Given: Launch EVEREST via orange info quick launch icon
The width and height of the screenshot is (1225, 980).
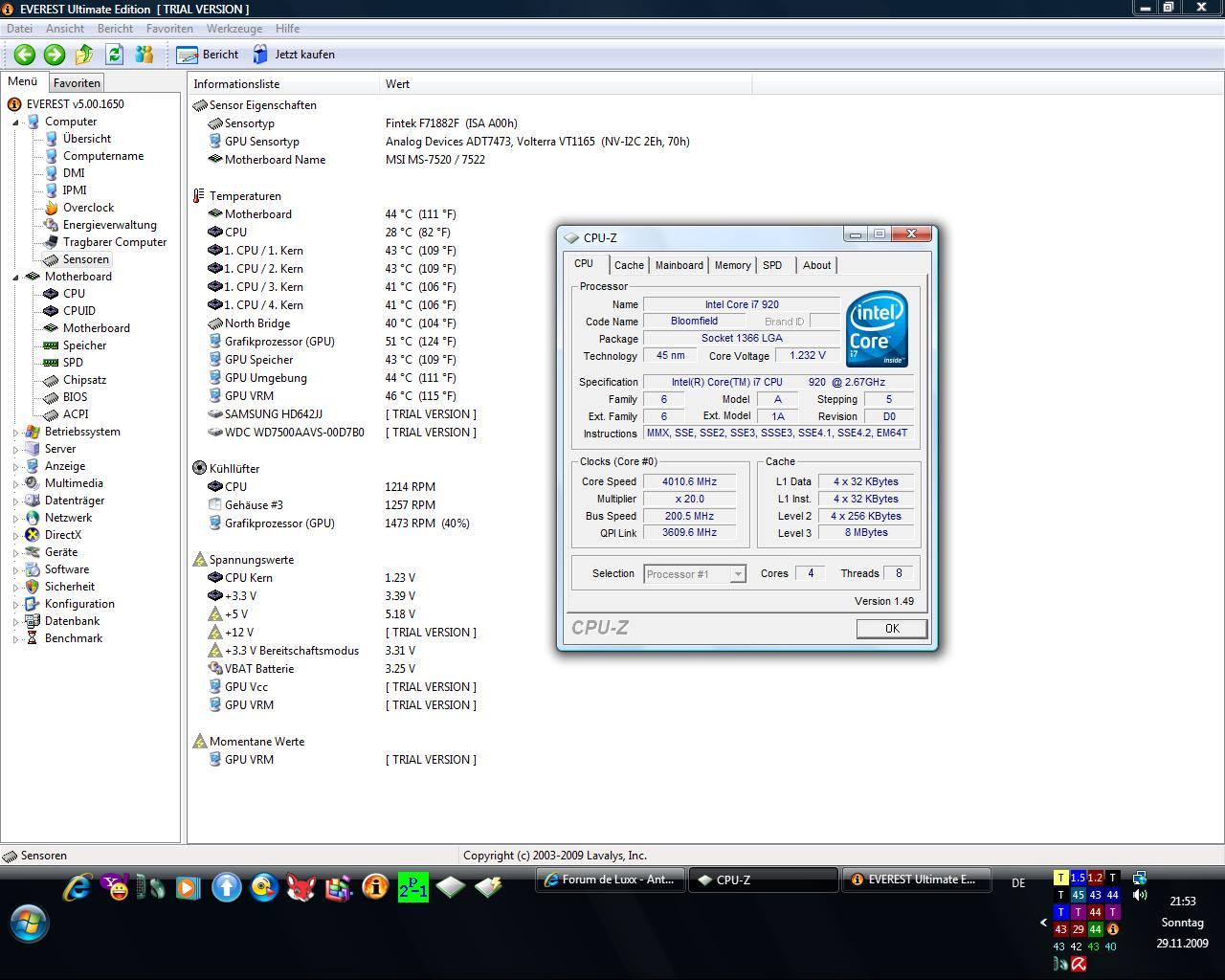Looking at the screenshot, I should [x=375, y=888].
